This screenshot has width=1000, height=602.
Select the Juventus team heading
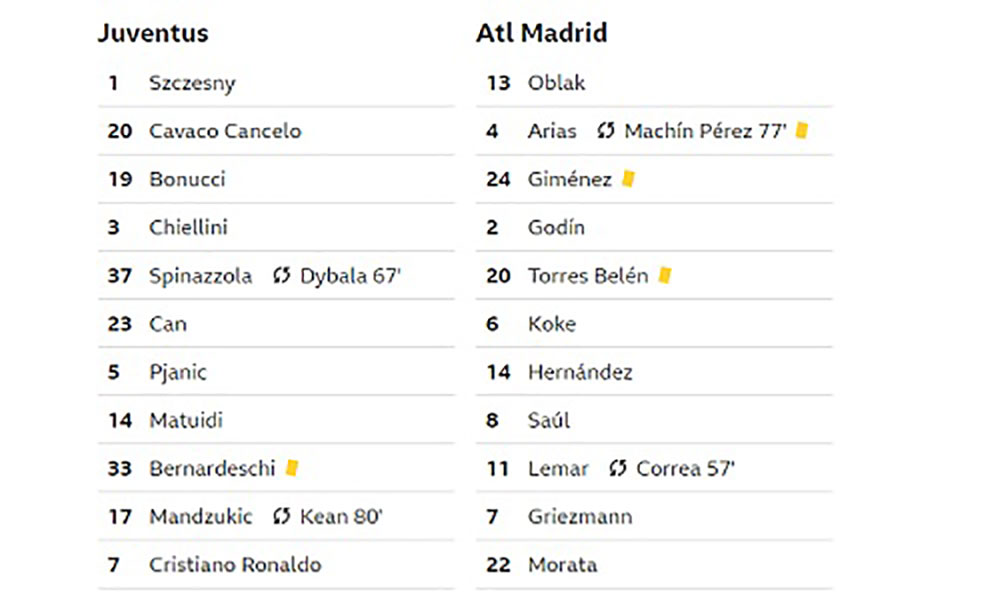153,33
